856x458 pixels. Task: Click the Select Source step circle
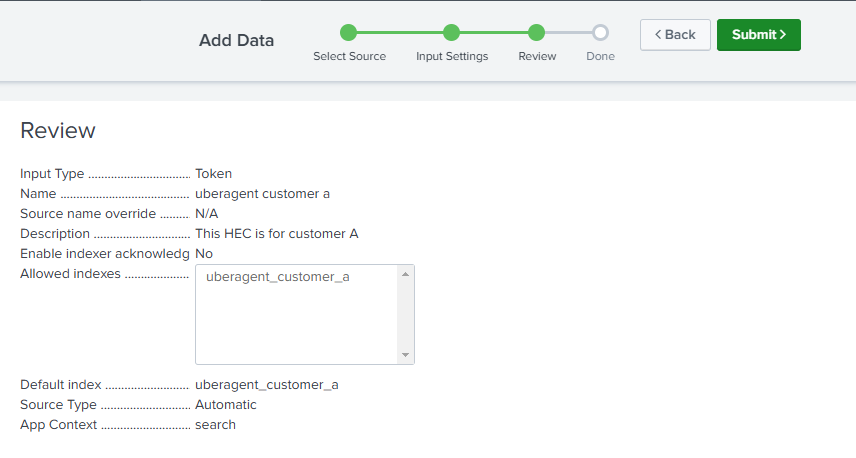349,32
